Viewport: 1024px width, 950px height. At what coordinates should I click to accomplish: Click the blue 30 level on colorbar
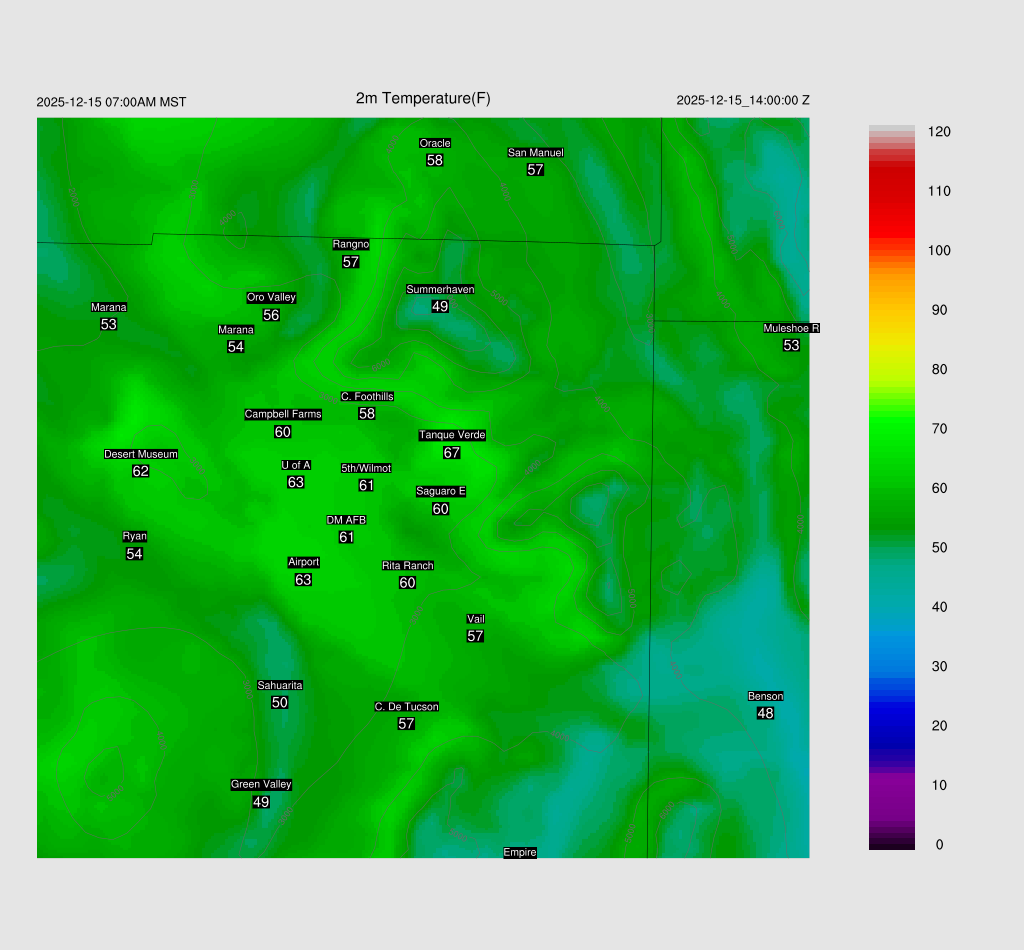[892, 666]
